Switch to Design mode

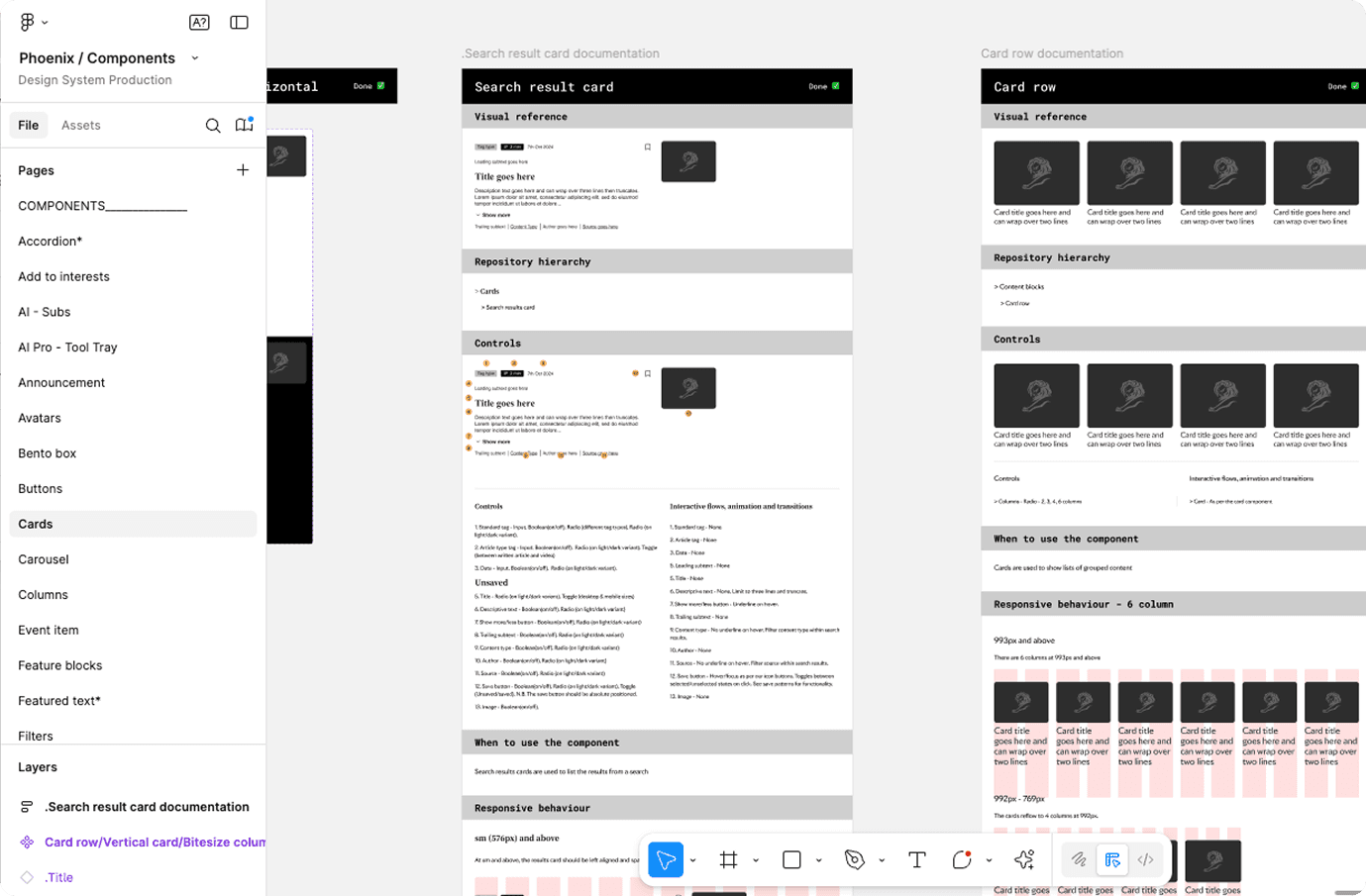[x=1112, y=859]
